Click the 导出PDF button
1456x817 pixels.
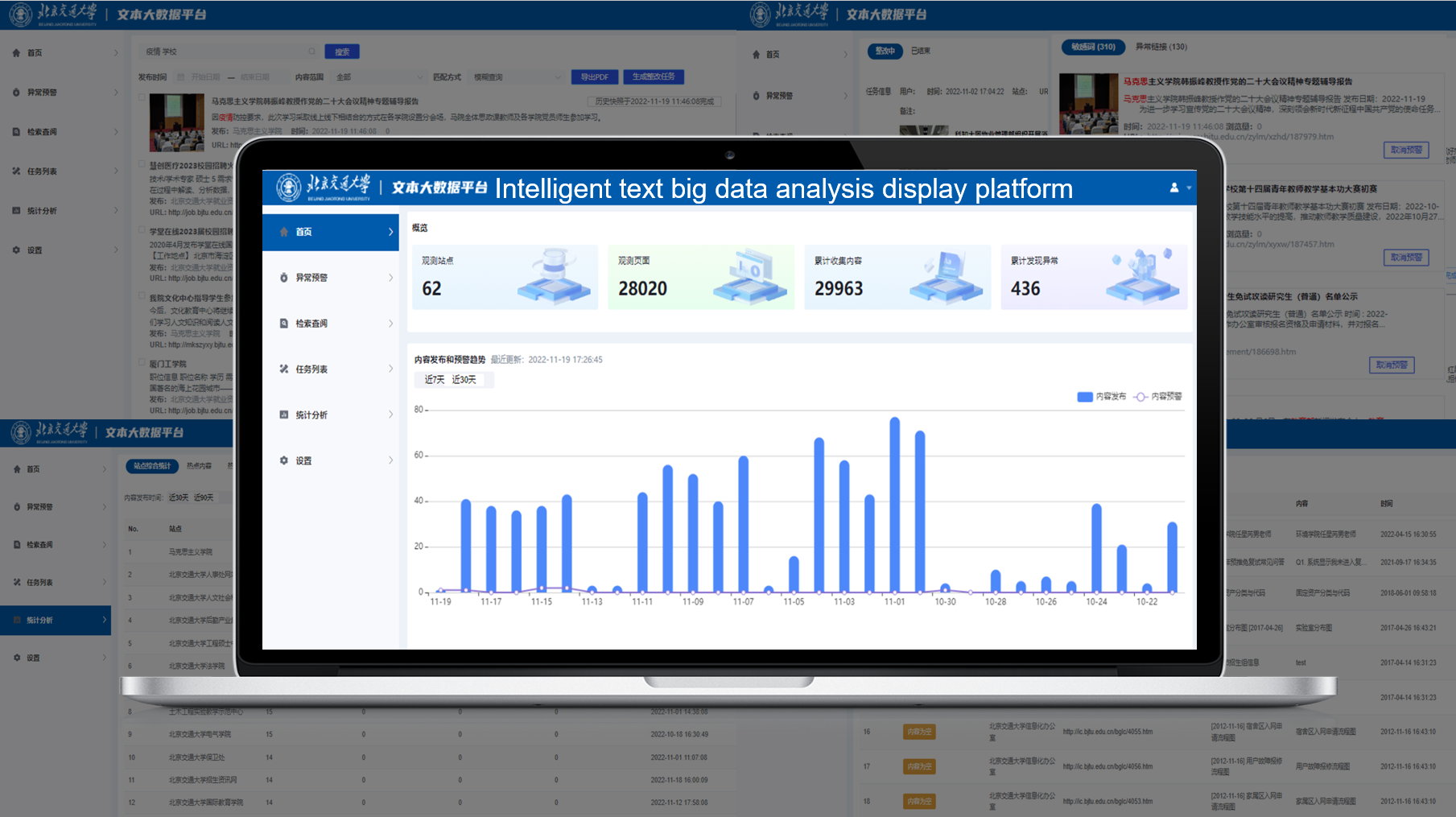click(x=595, y=77)
